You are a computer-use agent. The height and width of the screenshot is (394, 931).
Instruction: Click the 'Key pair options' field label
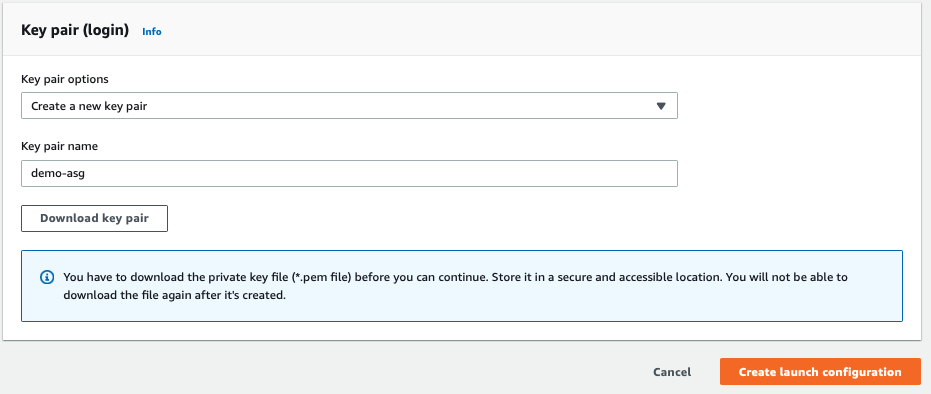[65, 79]
